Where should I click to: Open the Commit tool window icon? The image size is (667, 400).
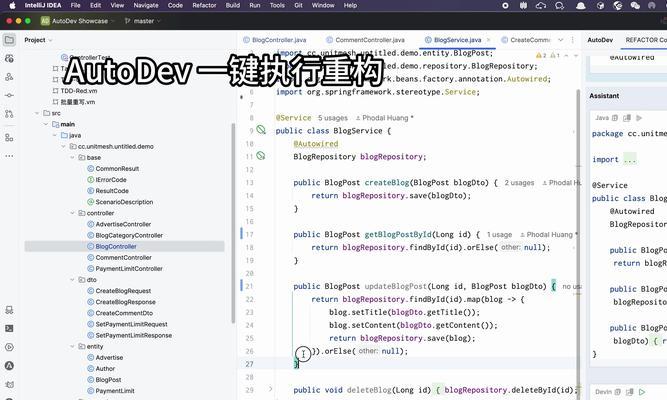click(9, 95)
